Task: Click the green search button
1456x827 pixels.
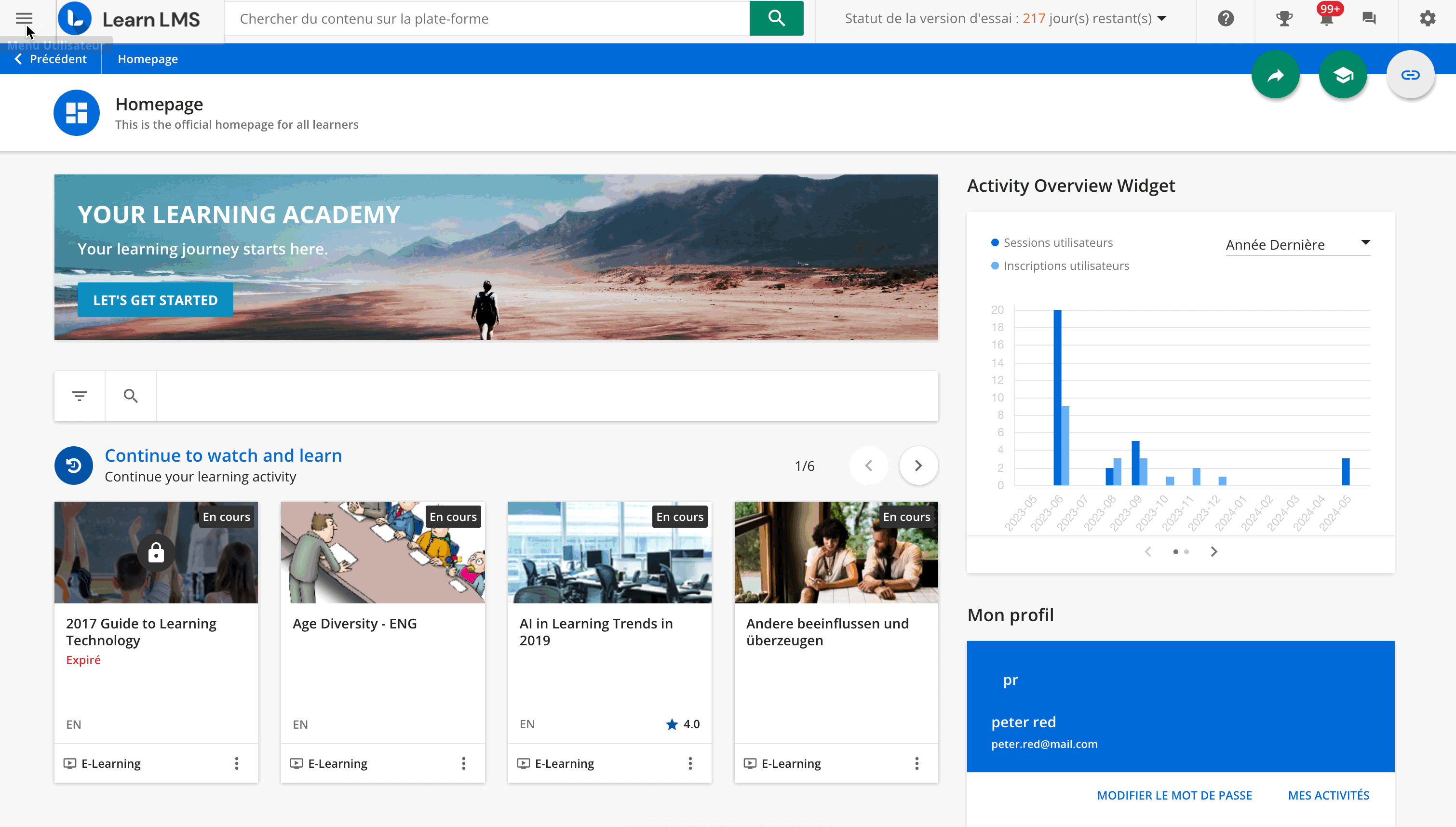Action: point(776,18)
